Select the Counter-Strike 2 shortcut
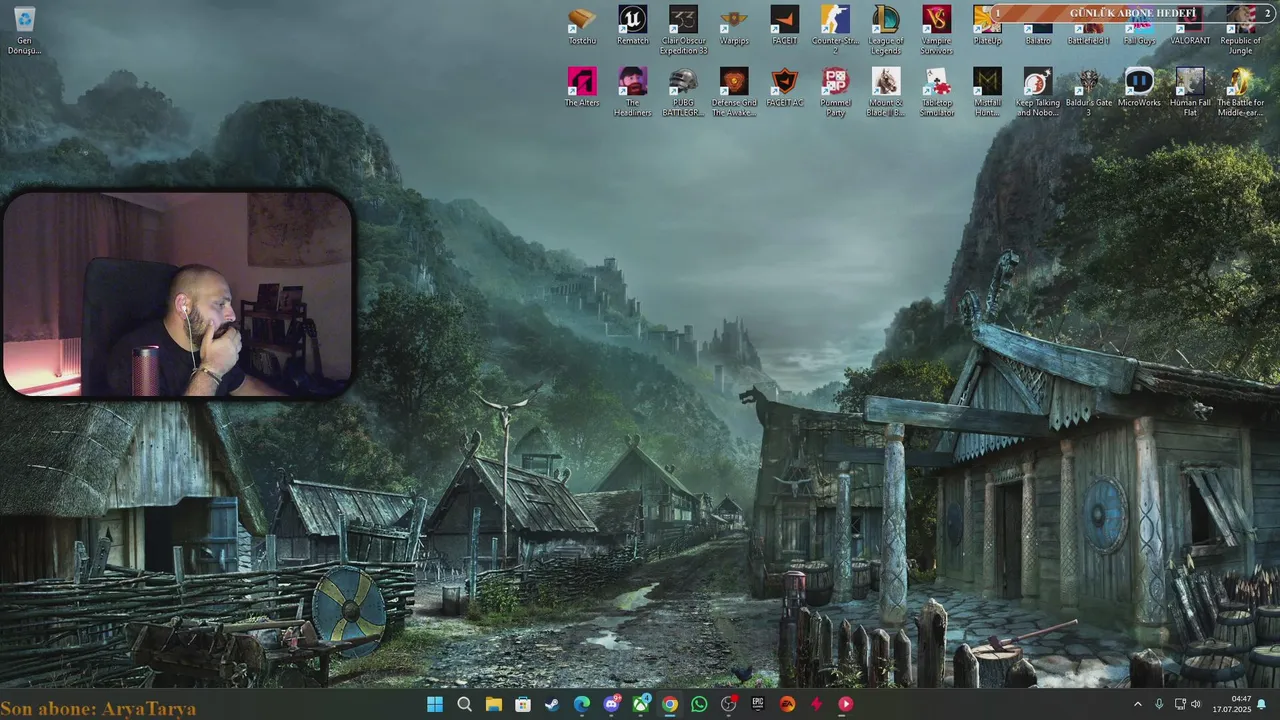The height and width of the screenshot is (720, 1280). (x=836, y=30)
